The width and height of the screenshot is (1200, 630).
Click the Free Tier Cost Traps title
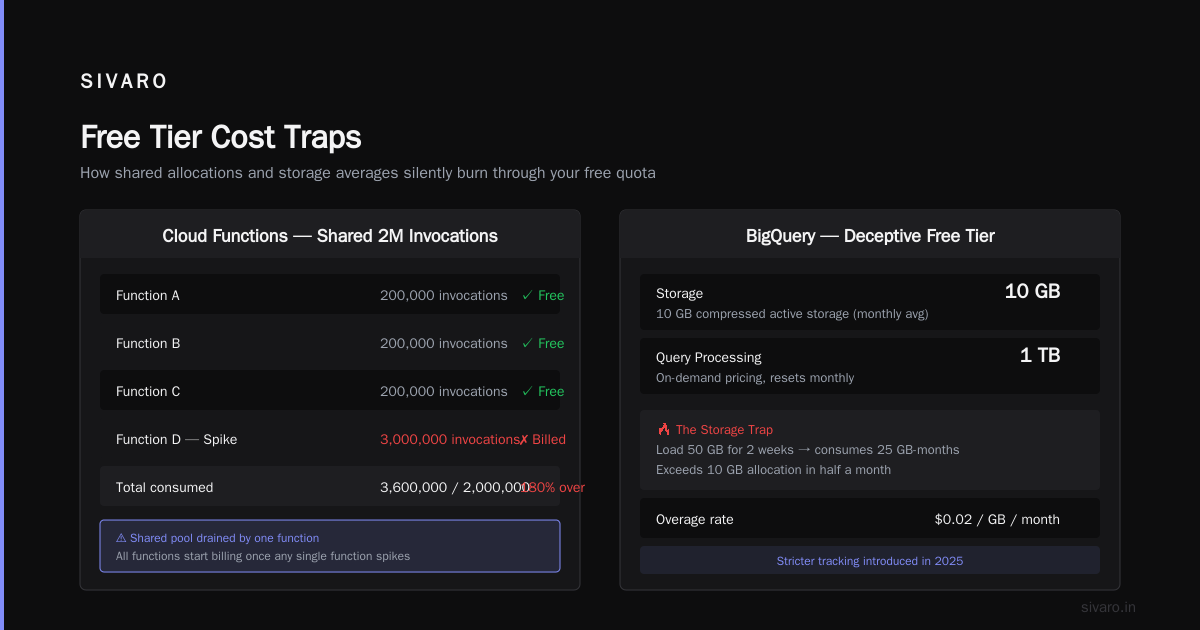(x=221, y=137)
